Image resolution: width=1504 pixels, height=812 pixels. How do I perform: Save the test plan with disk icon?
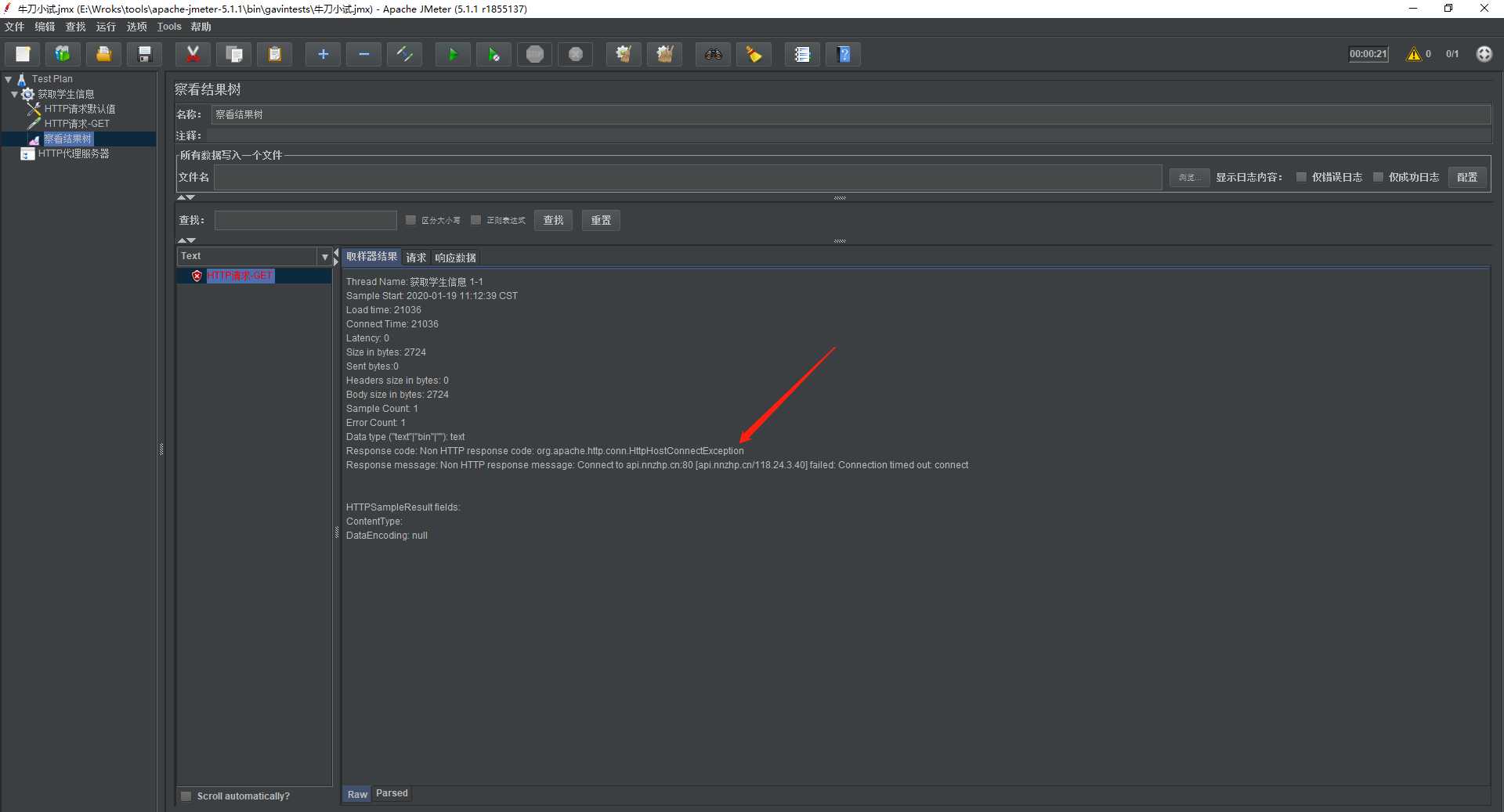pyautogui.click(x=145, y=54)
